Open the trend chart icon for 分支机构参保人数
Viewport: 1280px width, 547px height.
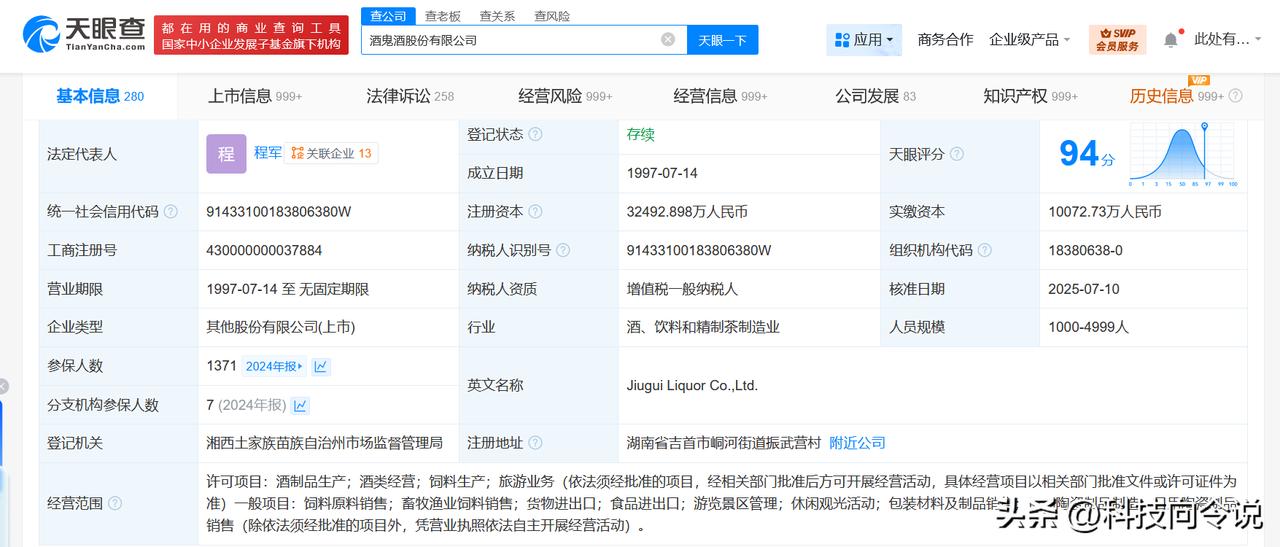[300, 405]
